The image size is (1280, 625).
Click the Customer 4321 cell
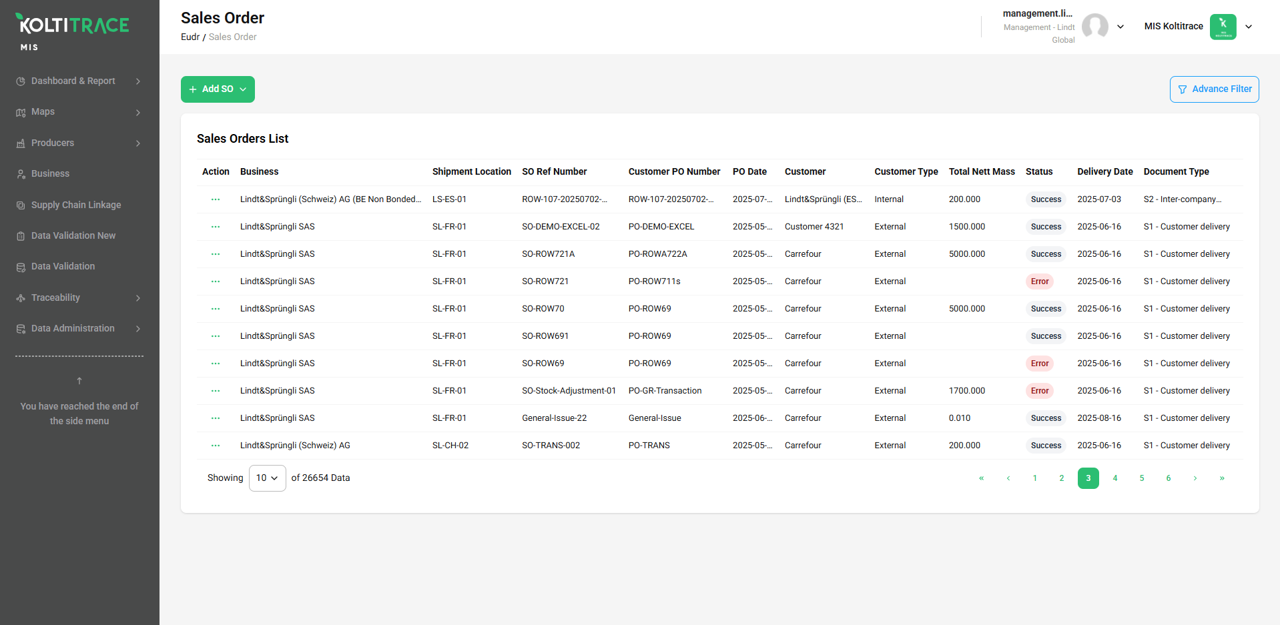point(814,227)
